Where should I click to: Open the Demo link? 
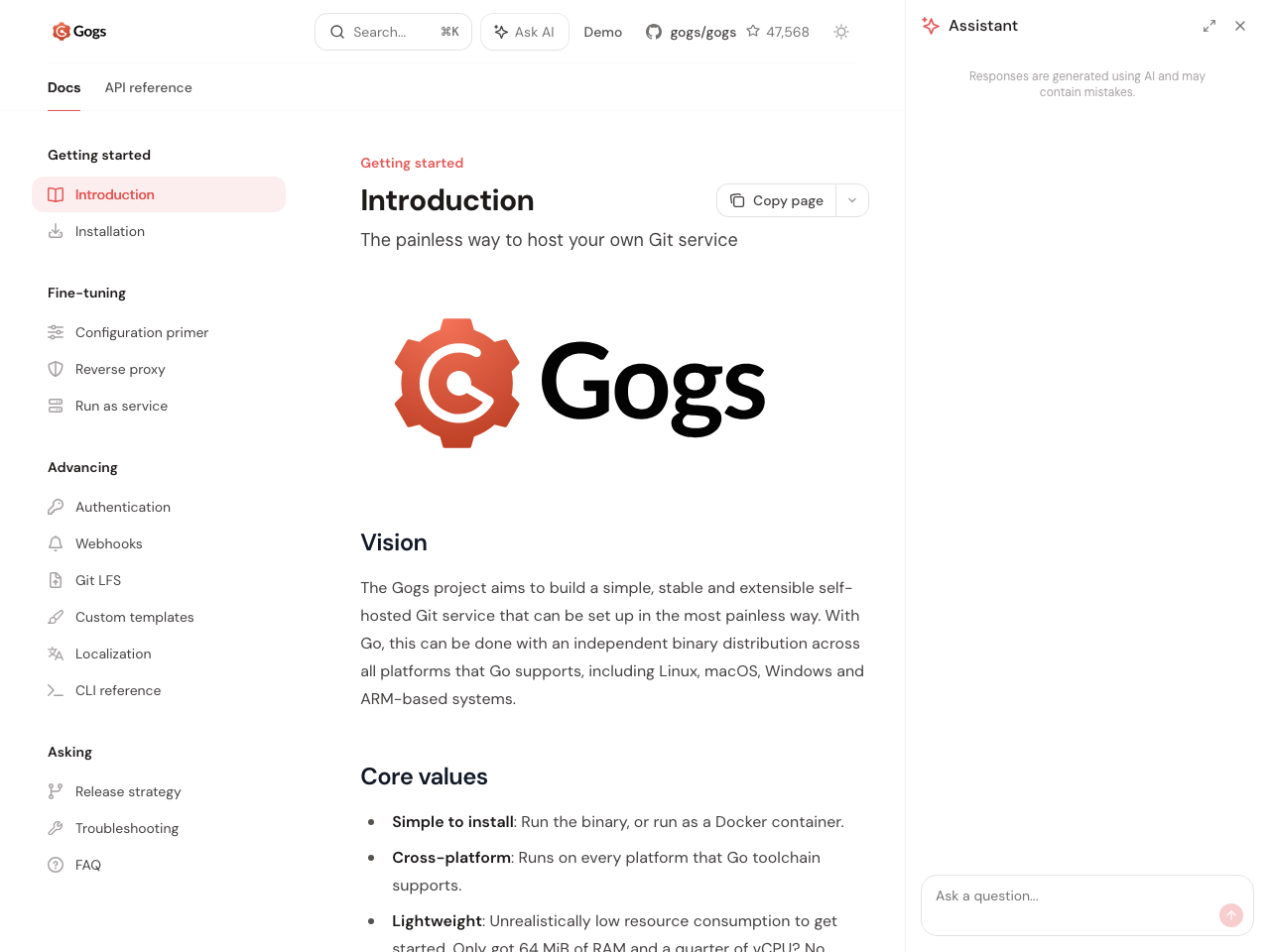pyautogui.click(x=602, y=32)
